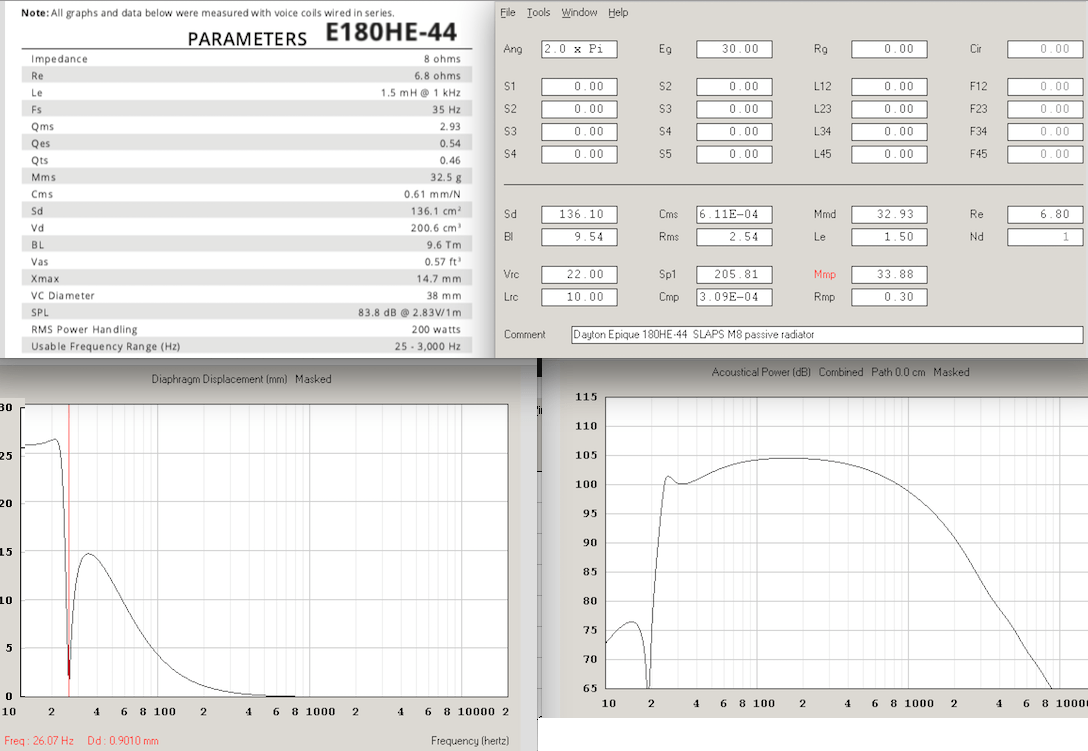Edit the L23 field
The height and width of the screenshot is (751, 1088).
tap(890, 109)
